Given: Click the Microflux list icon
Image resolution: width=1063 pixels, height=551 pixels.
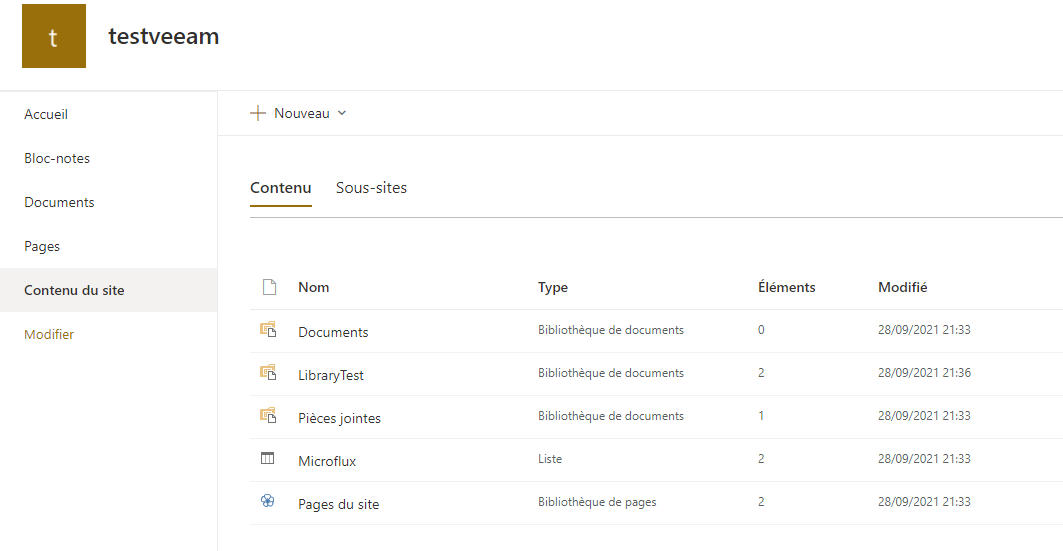Looking at the screenshot, I should tap(268, 458).
